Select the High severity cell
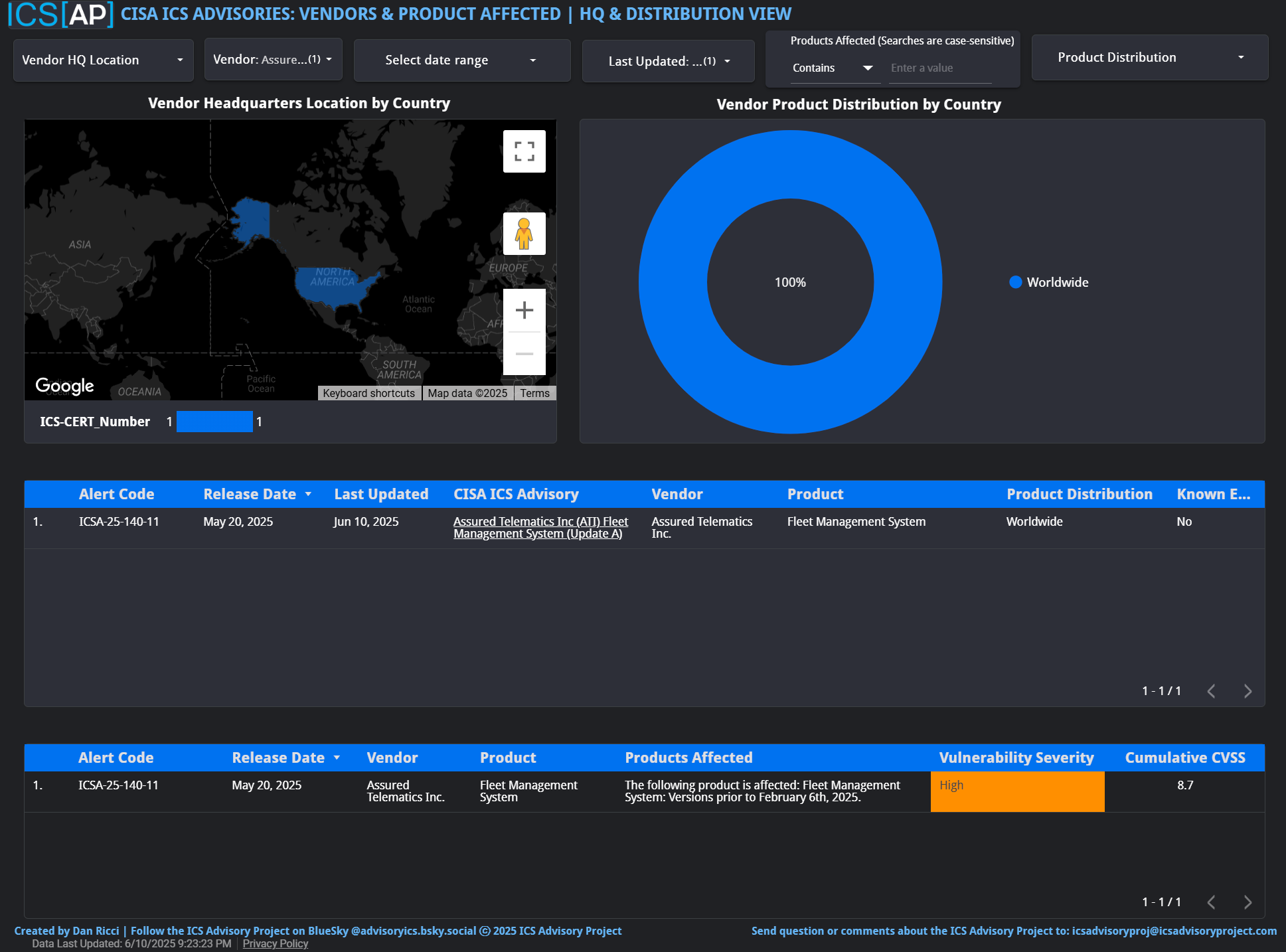The image size is (1286, 952). click(x=1017, y=791)
